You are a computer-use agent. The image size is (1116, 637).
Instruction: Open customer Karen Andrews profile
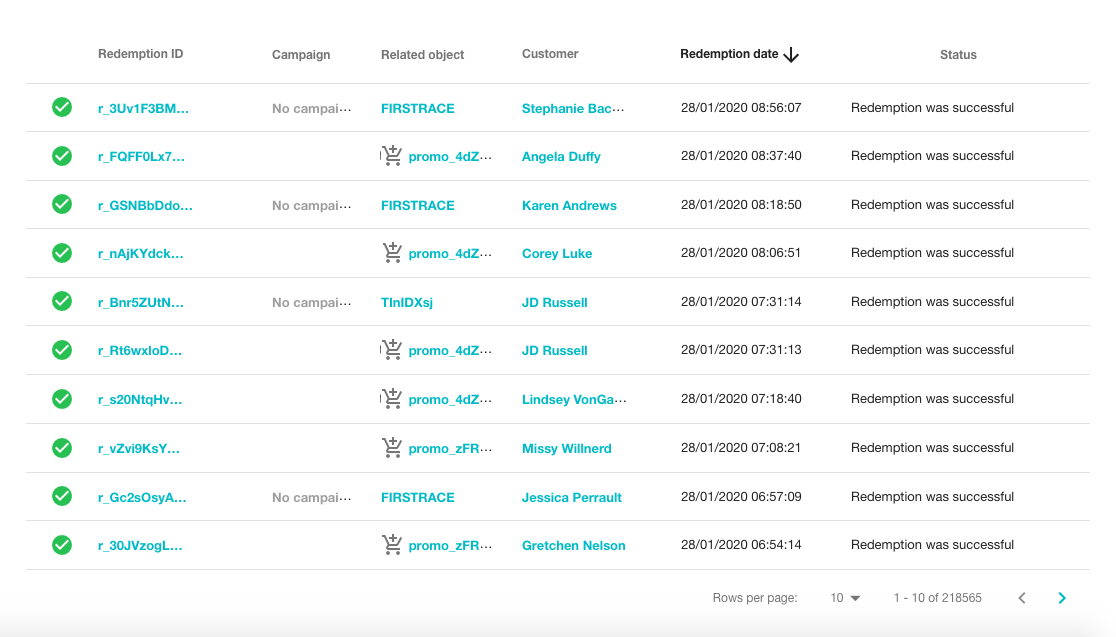(x=569, y=206)
